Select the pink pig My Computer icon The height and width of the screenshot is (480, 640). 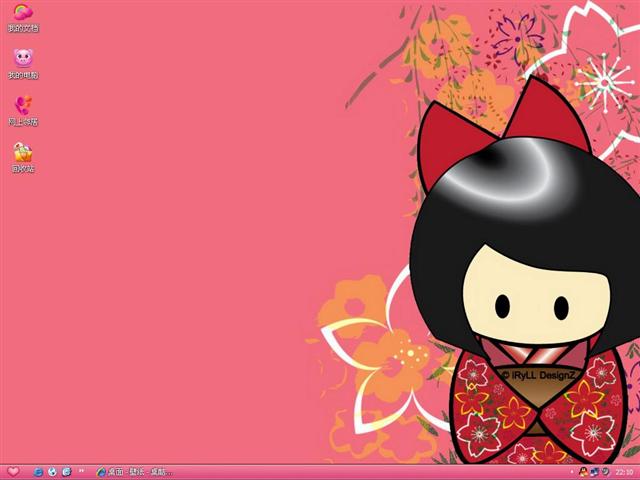click(23, 64)
